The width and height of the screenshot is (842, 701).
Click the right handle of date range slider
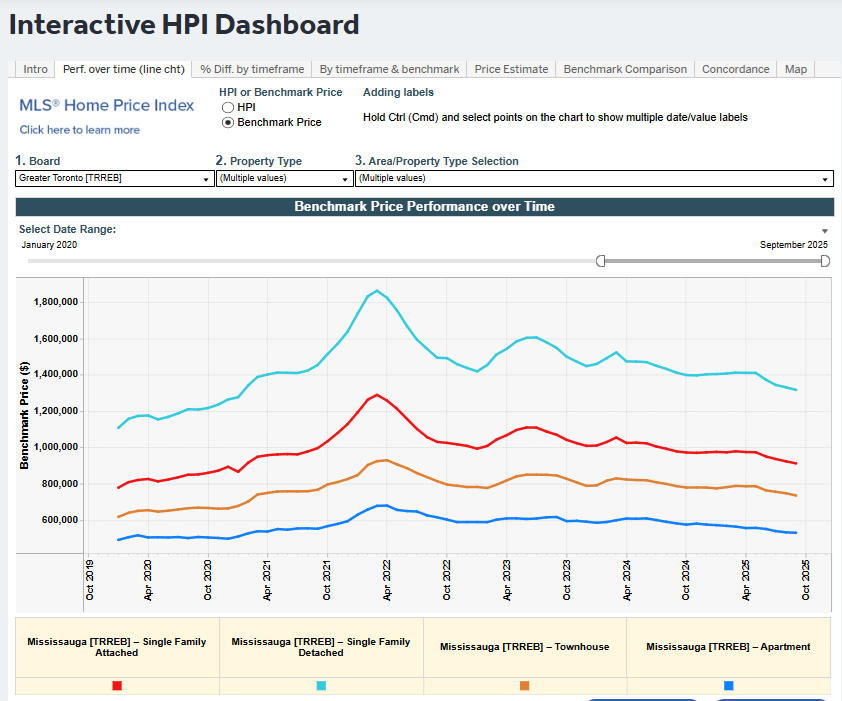click(x=825, y=261)
